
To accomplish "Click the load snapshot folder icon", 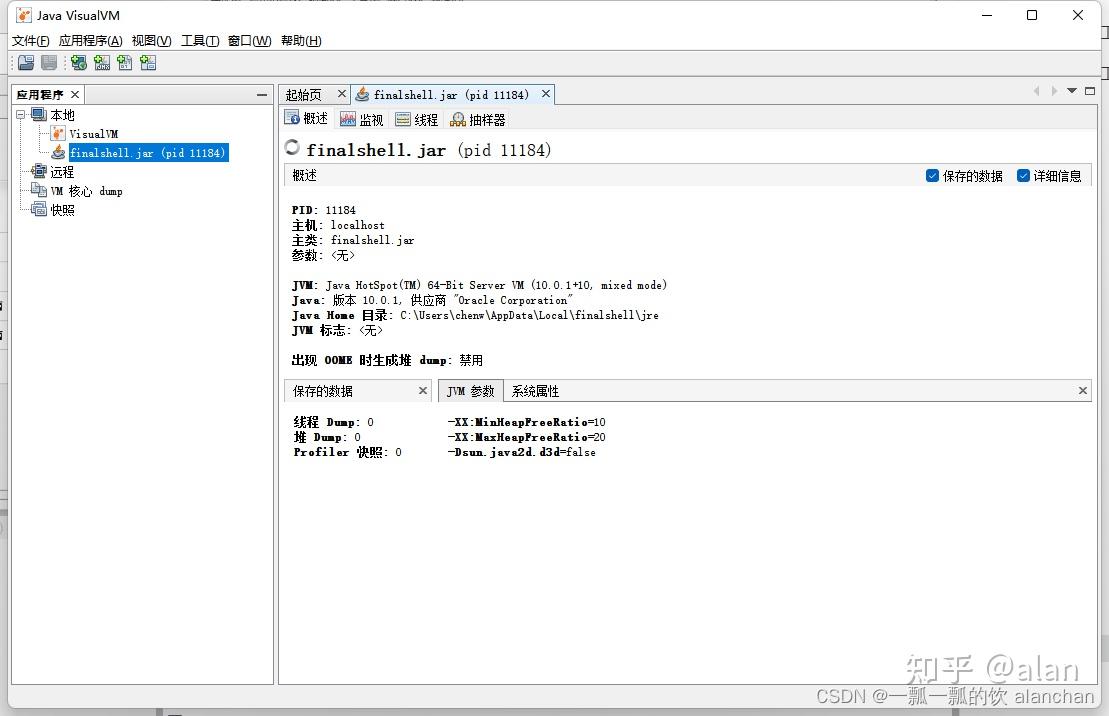I will click(25, 62).
